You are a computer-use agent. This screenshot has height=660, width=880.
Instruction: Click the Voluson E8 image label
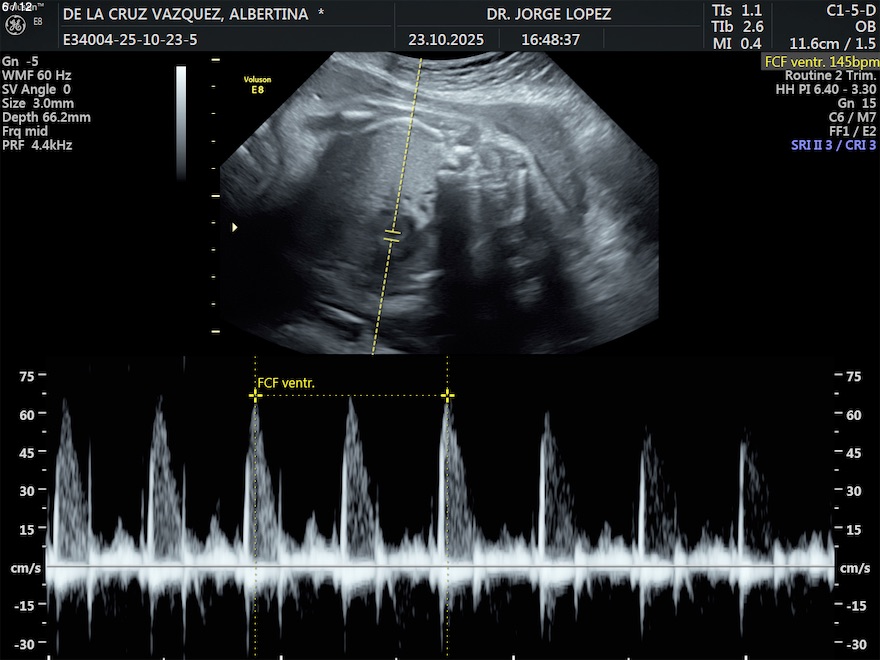coord(257,83)
